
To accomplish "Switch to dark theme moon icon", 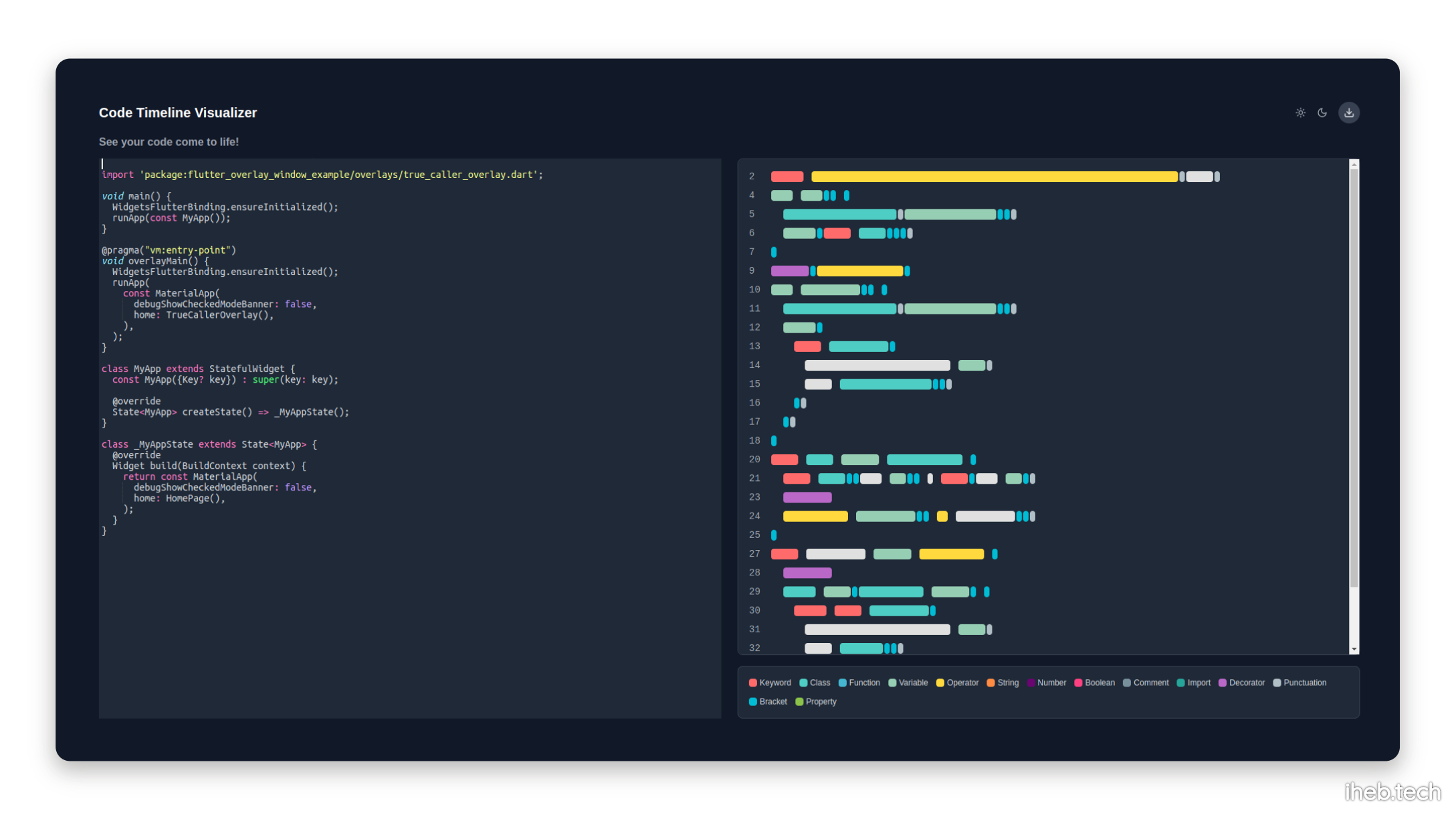I will tap(1322, 112).
